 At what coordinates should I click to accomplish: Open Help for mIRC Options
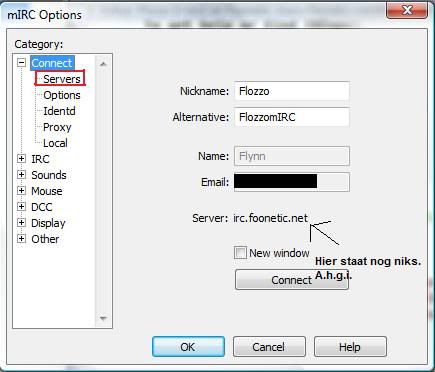tap(350, 347)
